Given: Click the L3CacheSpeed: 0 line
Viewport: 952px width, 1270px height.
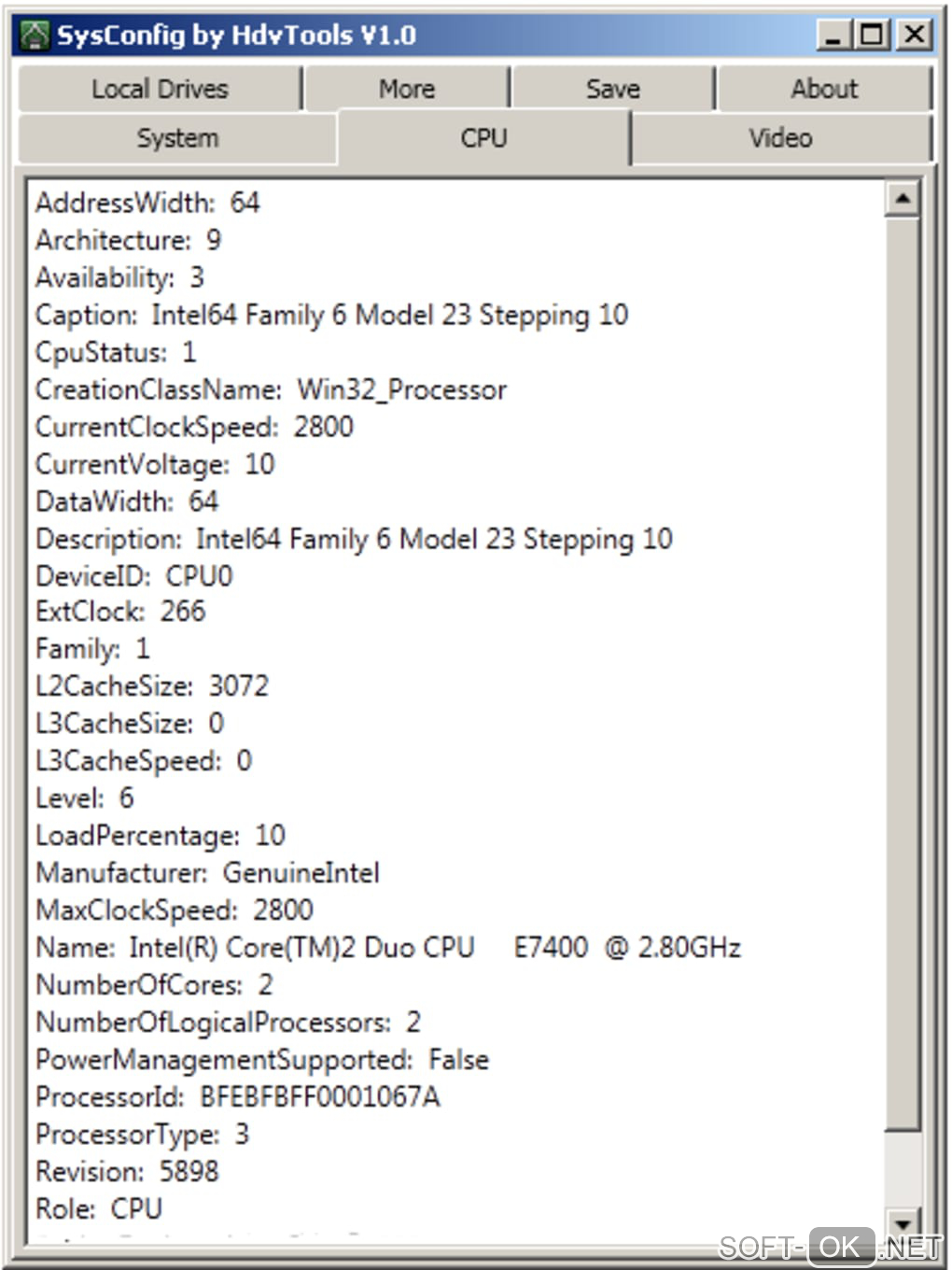Looking at the screenshot, I should click(x=144, y=760).
